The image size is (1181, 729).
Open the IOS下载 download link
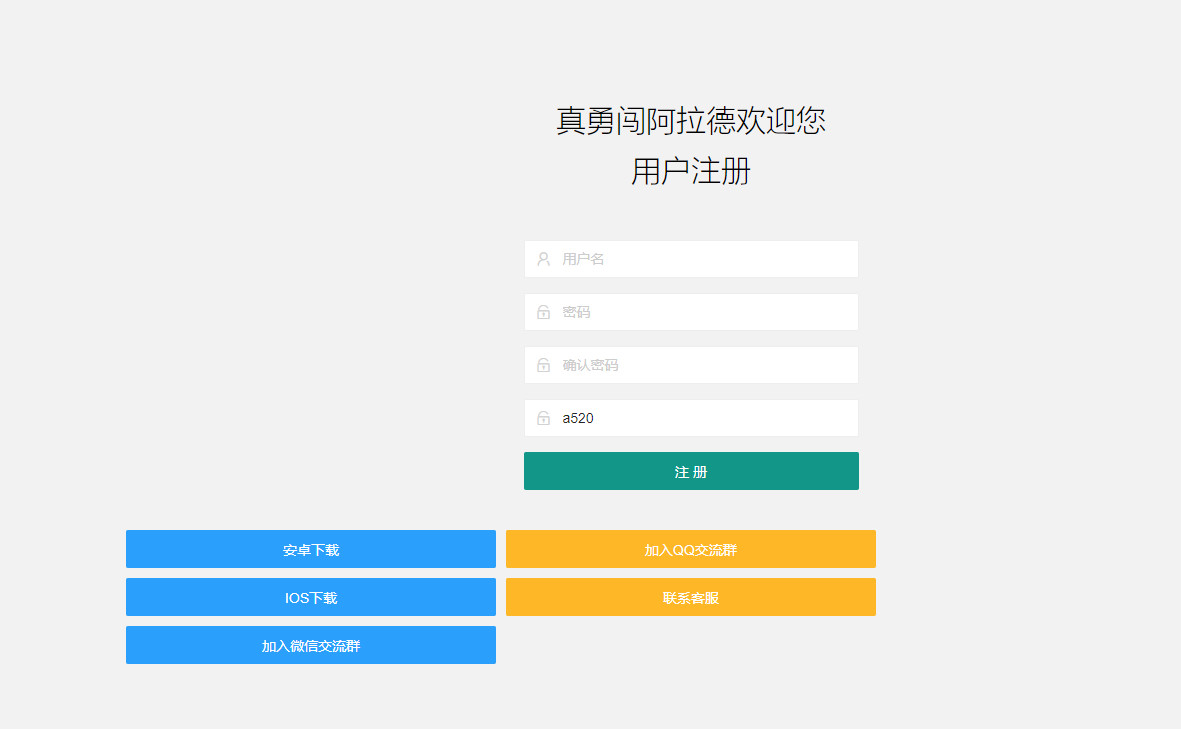coord(310,596)
